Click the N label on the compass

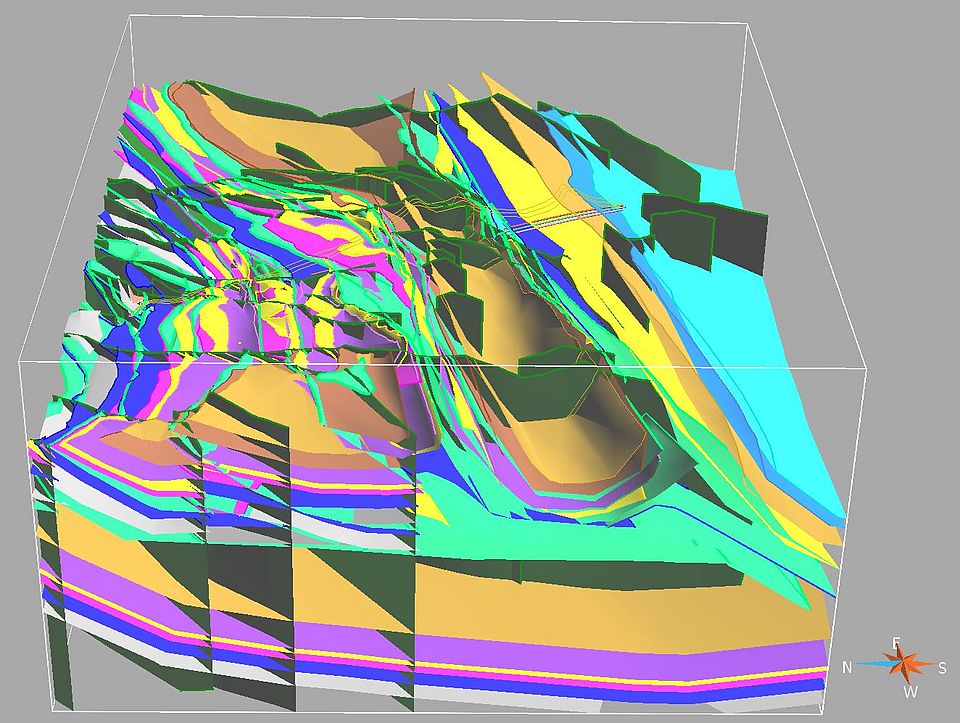(x=847, y=667)
